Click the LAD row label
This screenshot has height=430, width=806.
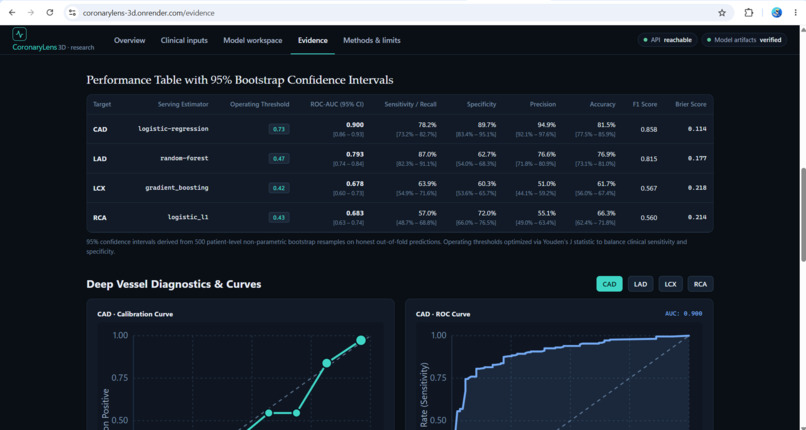pos(100,159)
